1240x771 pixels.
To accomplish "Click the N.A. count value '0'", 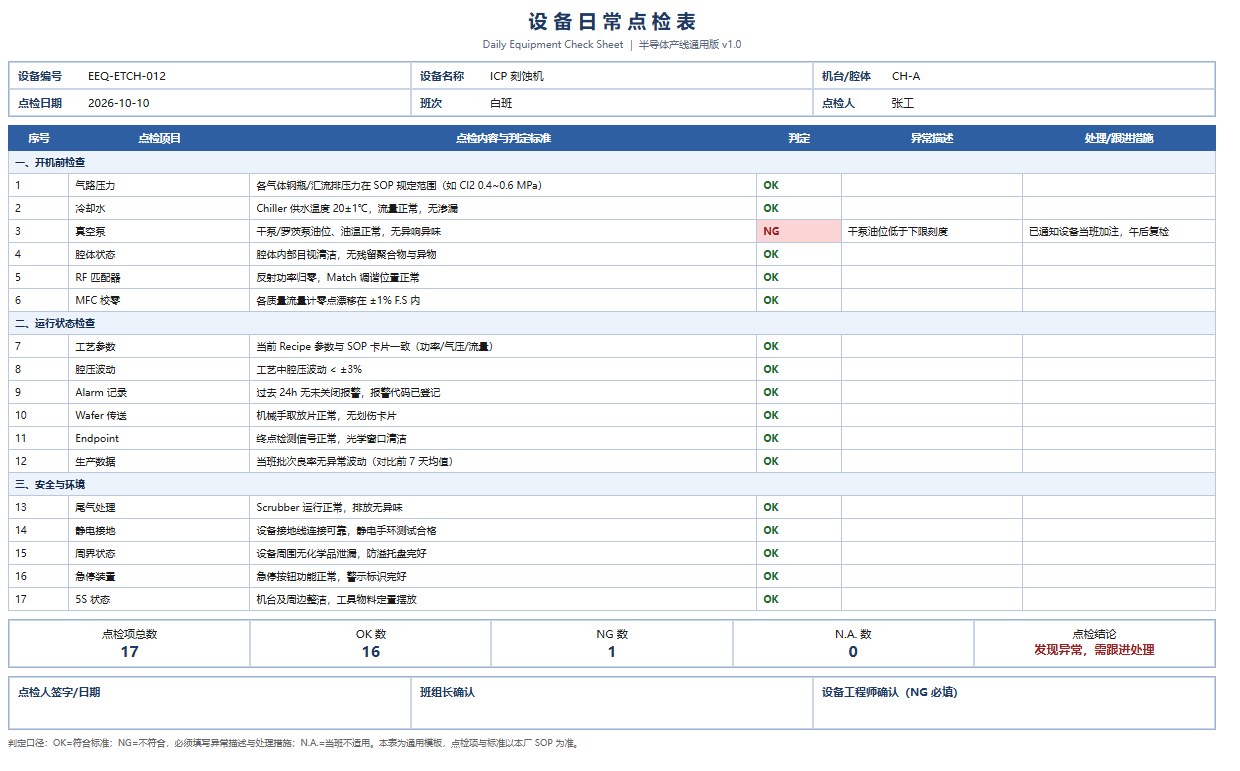I will point(853,651).
